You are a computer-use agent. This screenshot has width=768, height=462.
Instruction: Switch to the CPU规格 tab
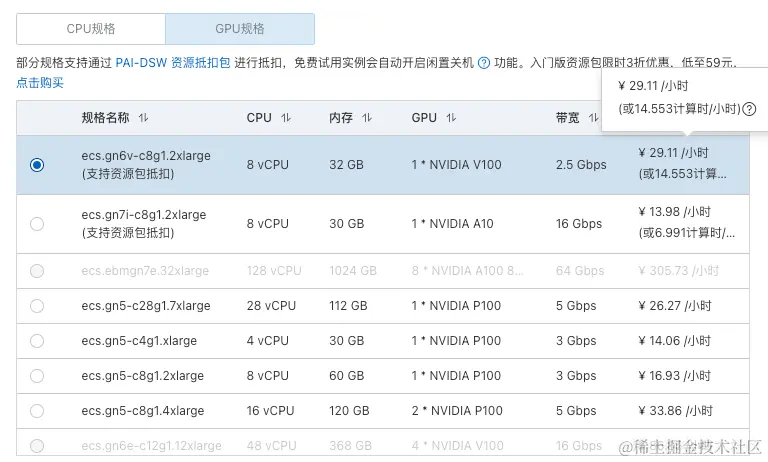click(91, 29)
